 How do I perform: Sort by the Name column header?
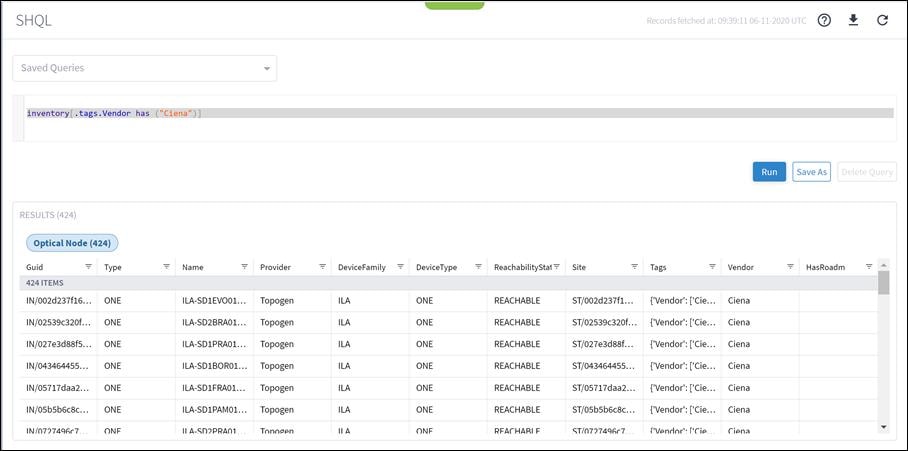tap(193, 267)
